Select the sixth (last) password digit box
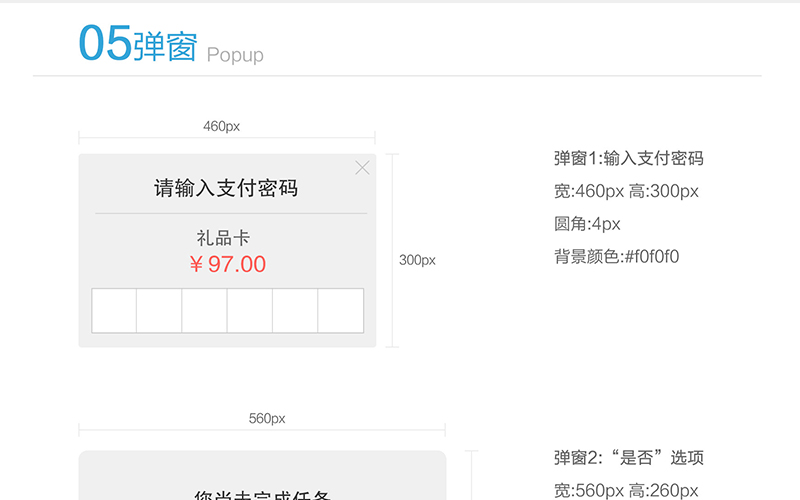This screenshot has width=800, height=500. point(340,310)
